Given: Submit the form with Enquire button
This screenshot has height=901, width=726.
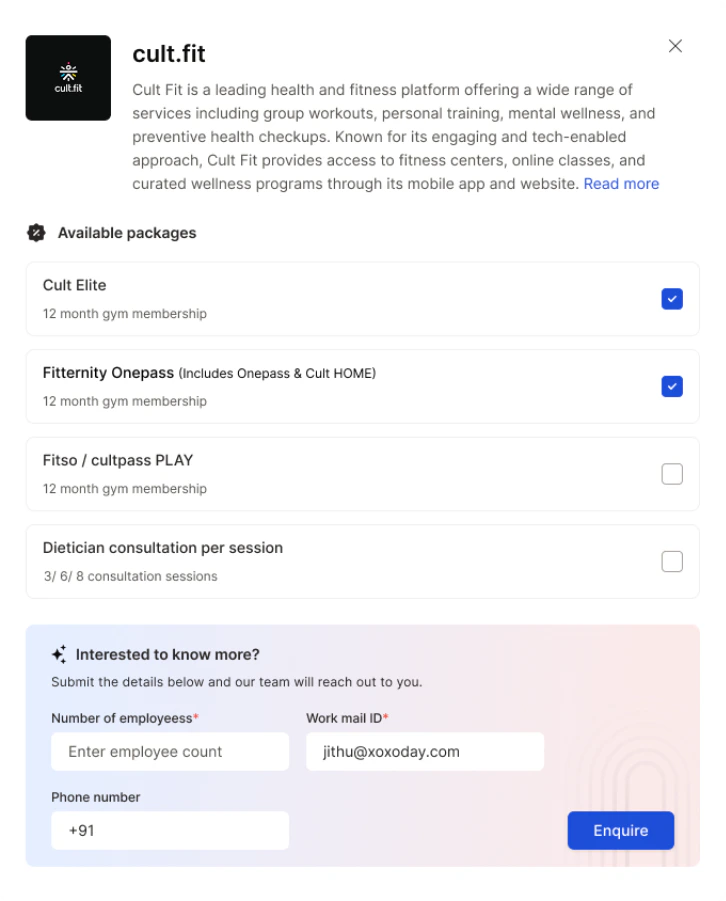Looking at the screenshot, I should pos(620,830).
